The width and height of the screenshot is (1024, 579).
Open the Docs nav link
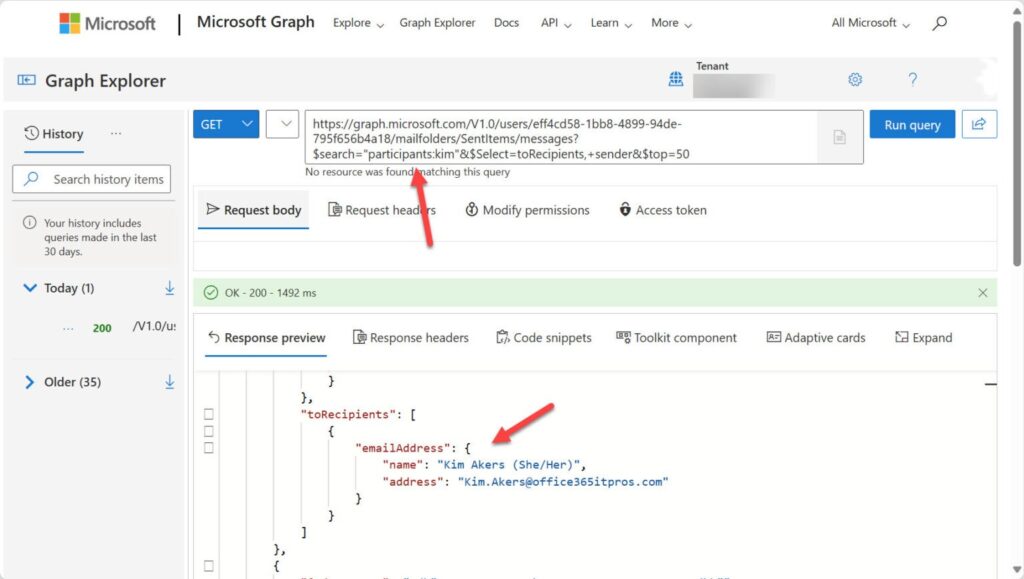(506, 23)
